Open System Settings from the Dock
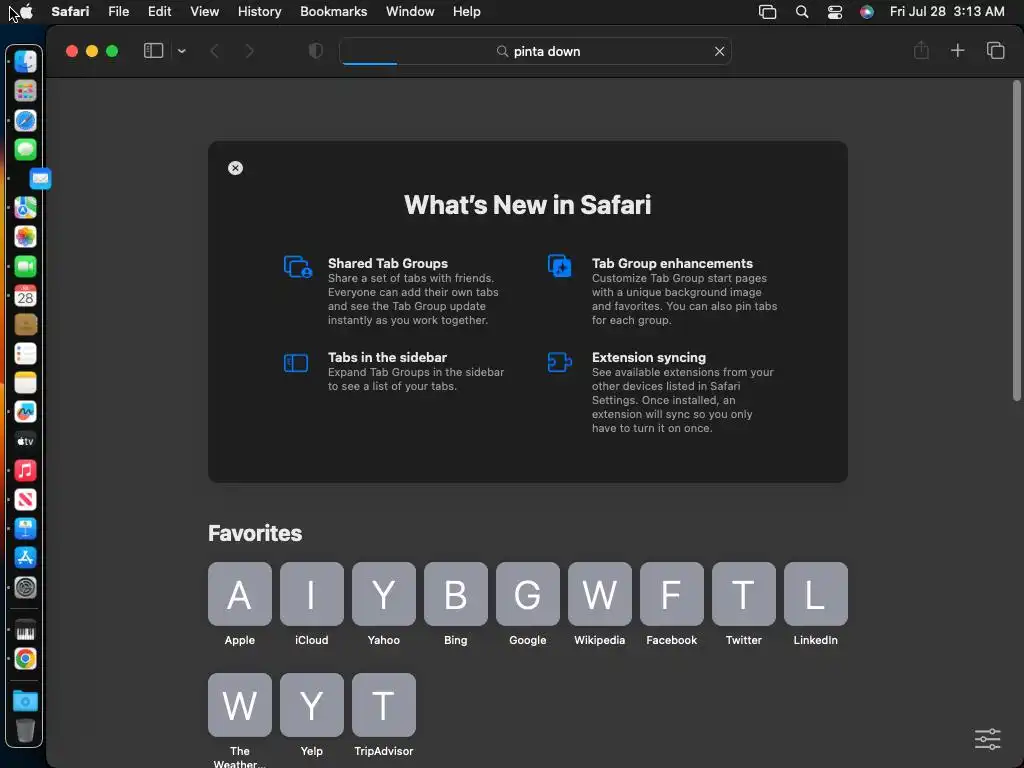 tap(25, 587)
